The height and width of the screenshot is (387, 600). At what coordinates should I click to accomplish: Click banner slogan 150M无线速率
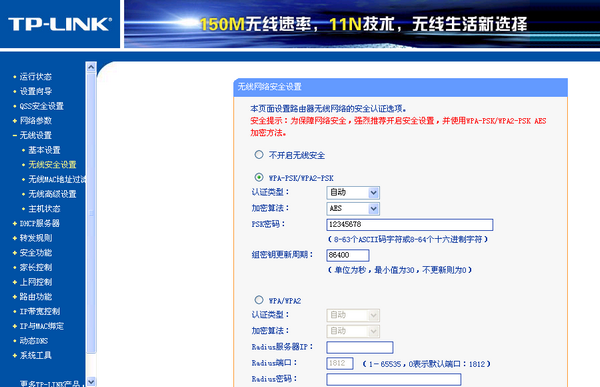pyautogui.click(x=255, y=24)
